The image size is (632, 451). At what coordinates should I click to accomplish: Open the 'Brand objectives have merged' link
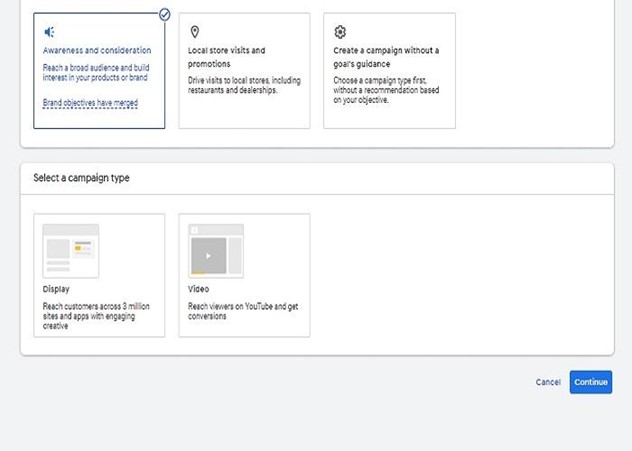[90, 103]
